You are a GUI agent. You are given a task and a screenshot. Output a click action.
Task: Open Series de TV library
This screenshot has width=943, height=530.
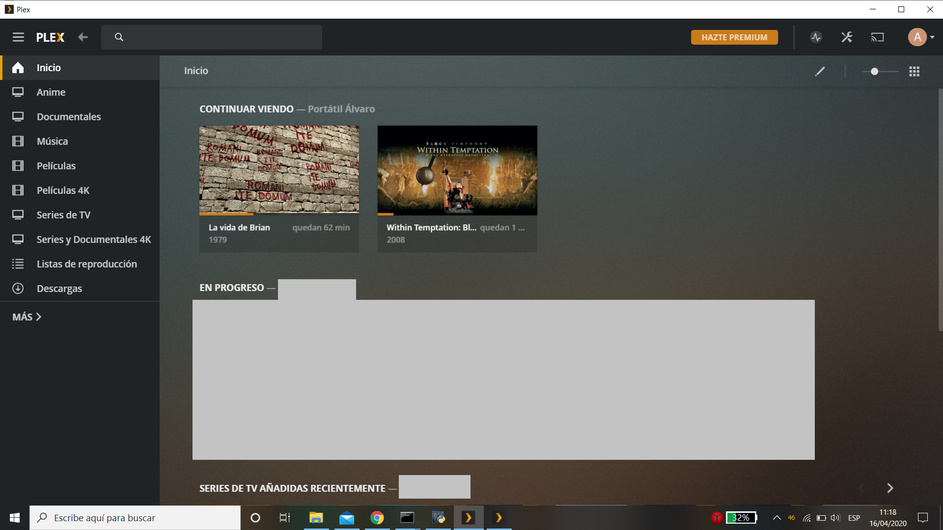[x=80, y=215]
